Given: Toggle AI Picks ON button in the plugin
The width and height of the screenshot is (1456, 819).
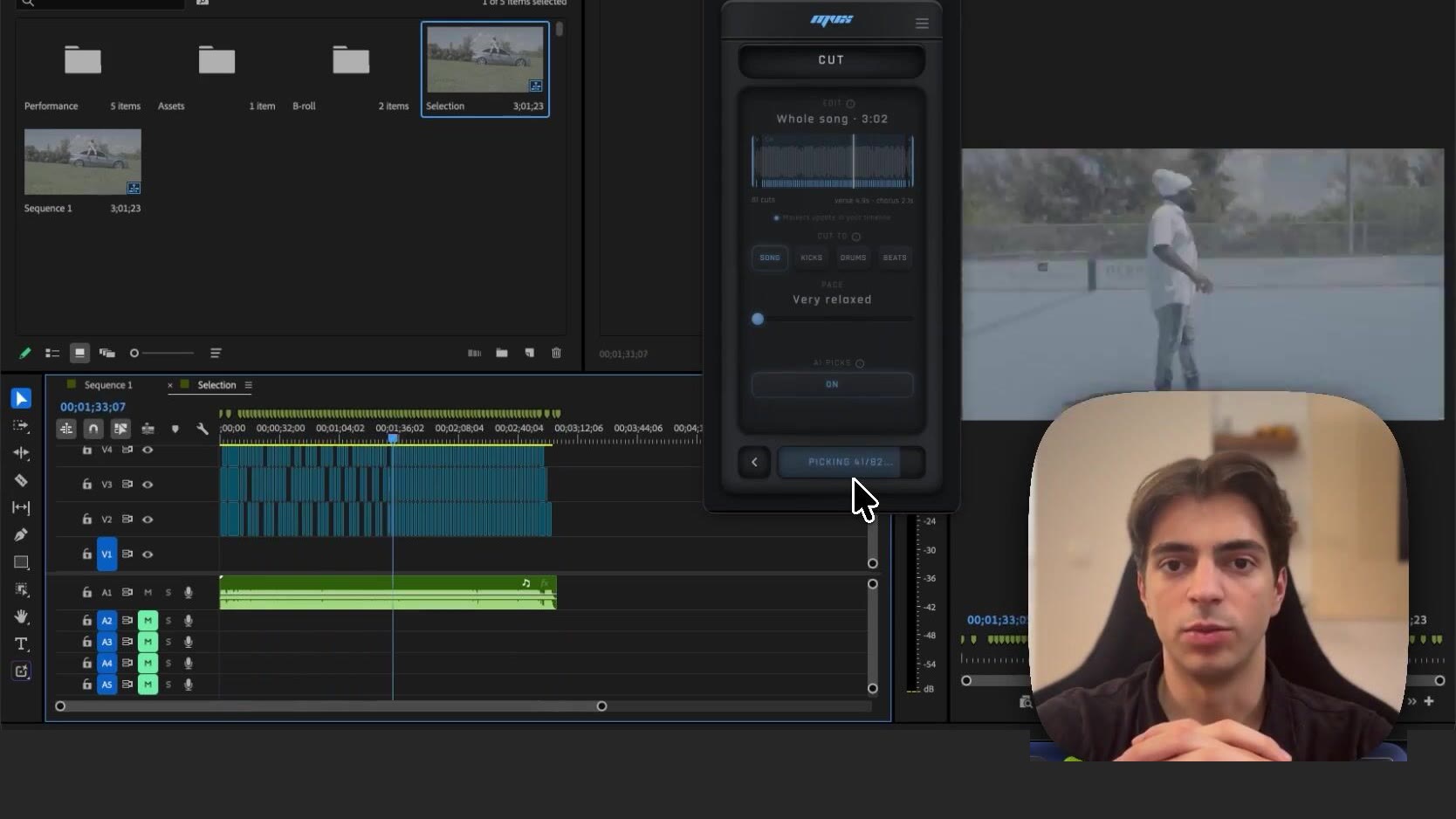Looking at the screenshot, I should pos(832,384).
